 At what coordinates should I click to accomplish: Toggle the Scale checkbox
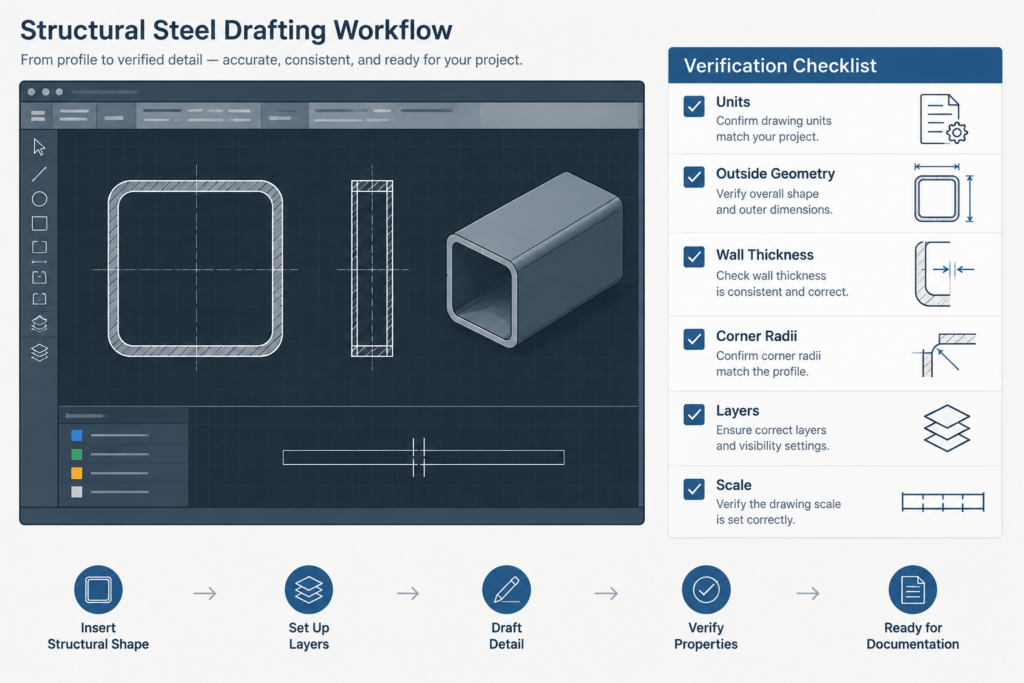pos(694,488)
